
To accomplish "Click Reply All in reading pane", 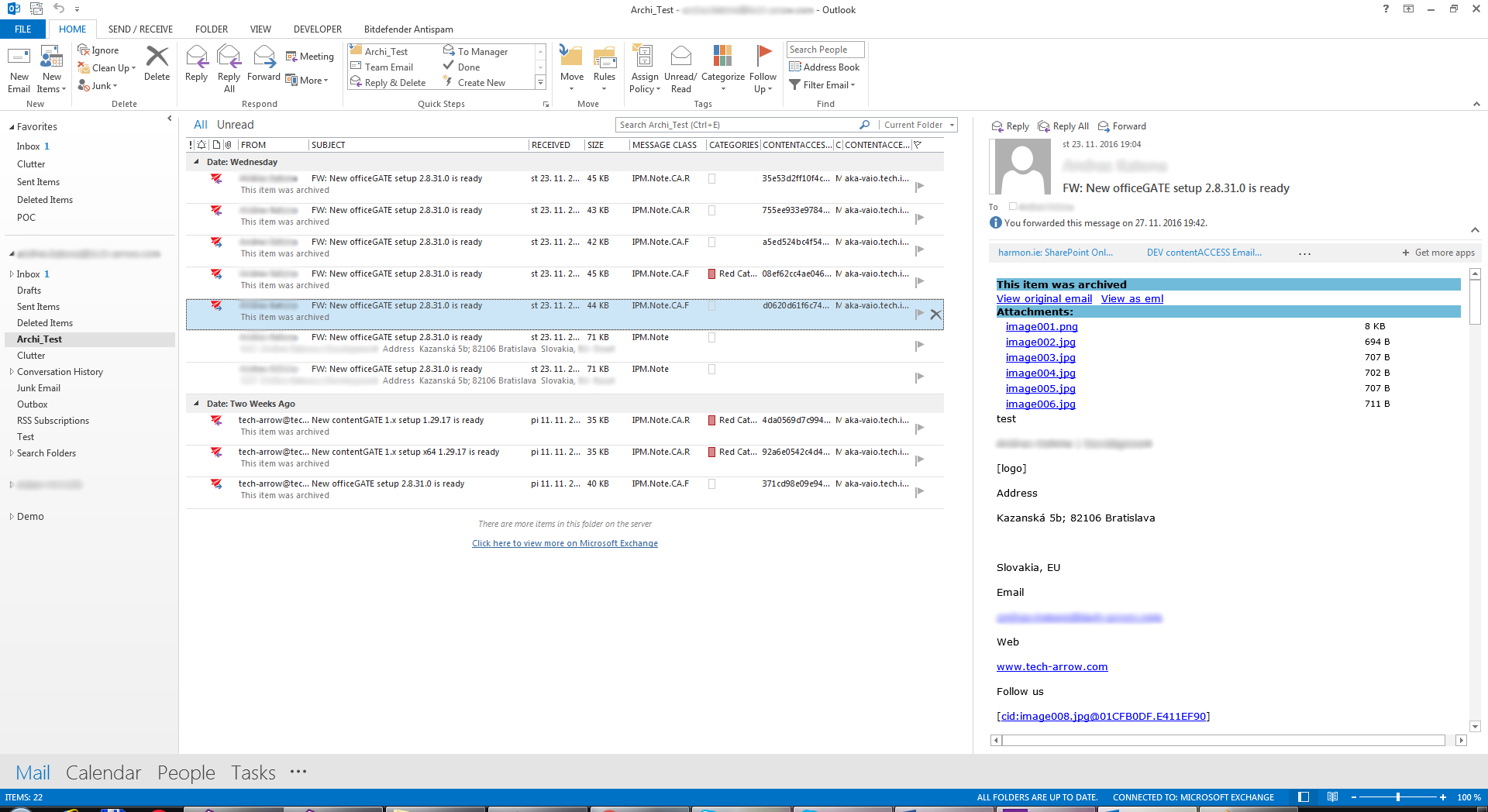I will [1063, 126].
